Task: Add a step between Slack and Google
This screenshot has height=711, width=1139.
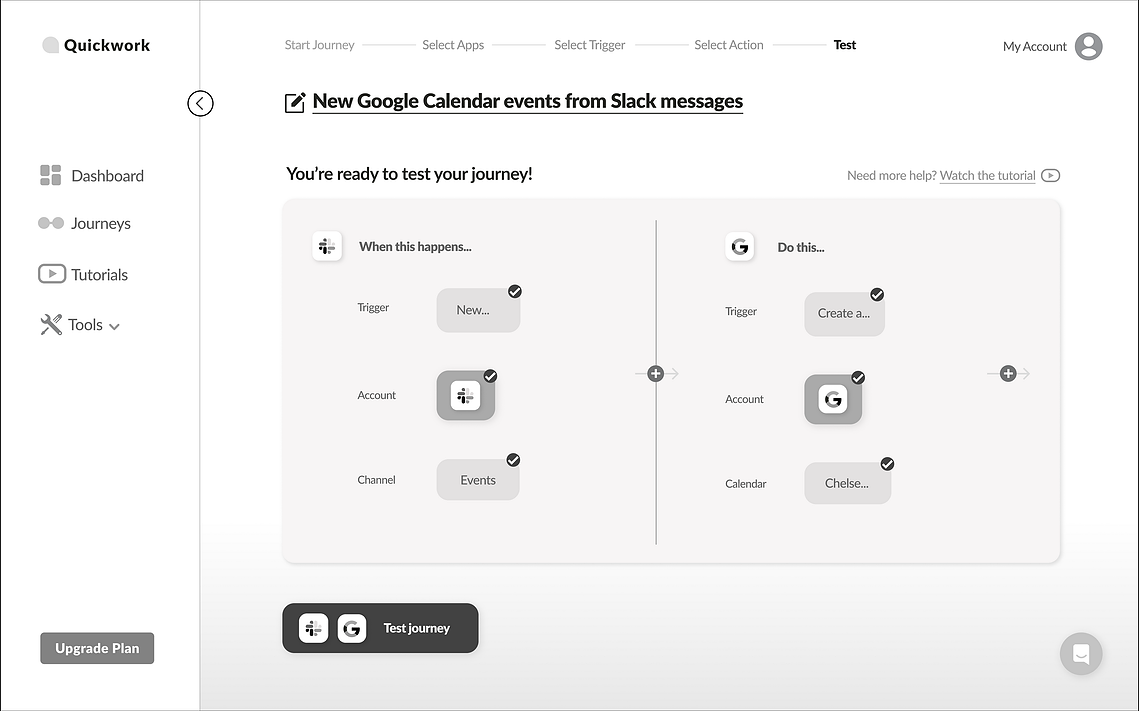Action: pyautogui.click(x=656, y=373)
